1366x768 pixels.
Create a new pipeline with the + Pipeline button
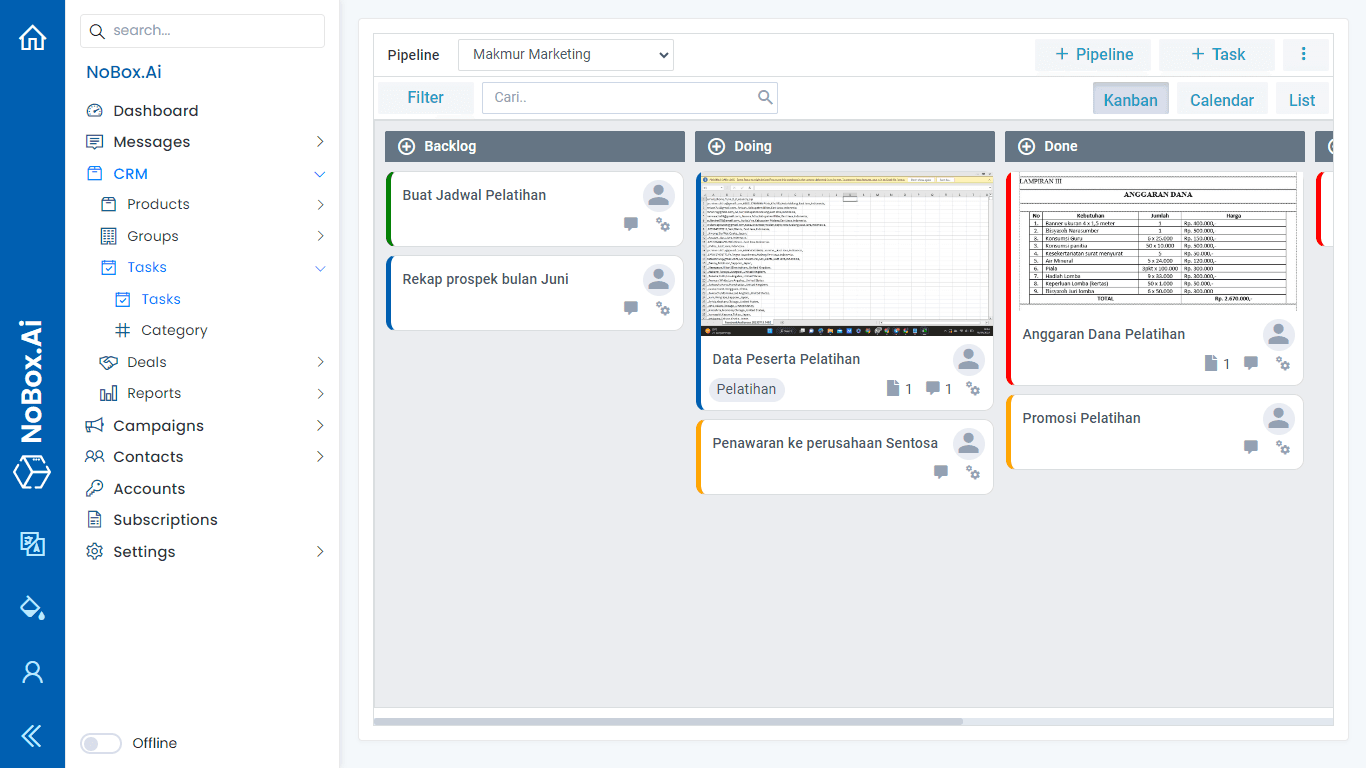point(1092,55)
